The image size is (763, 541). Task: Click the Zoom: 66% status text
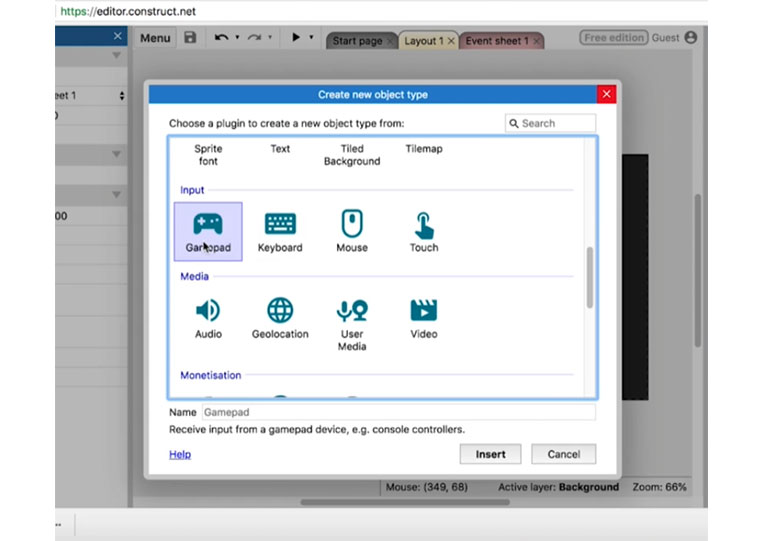659,487
